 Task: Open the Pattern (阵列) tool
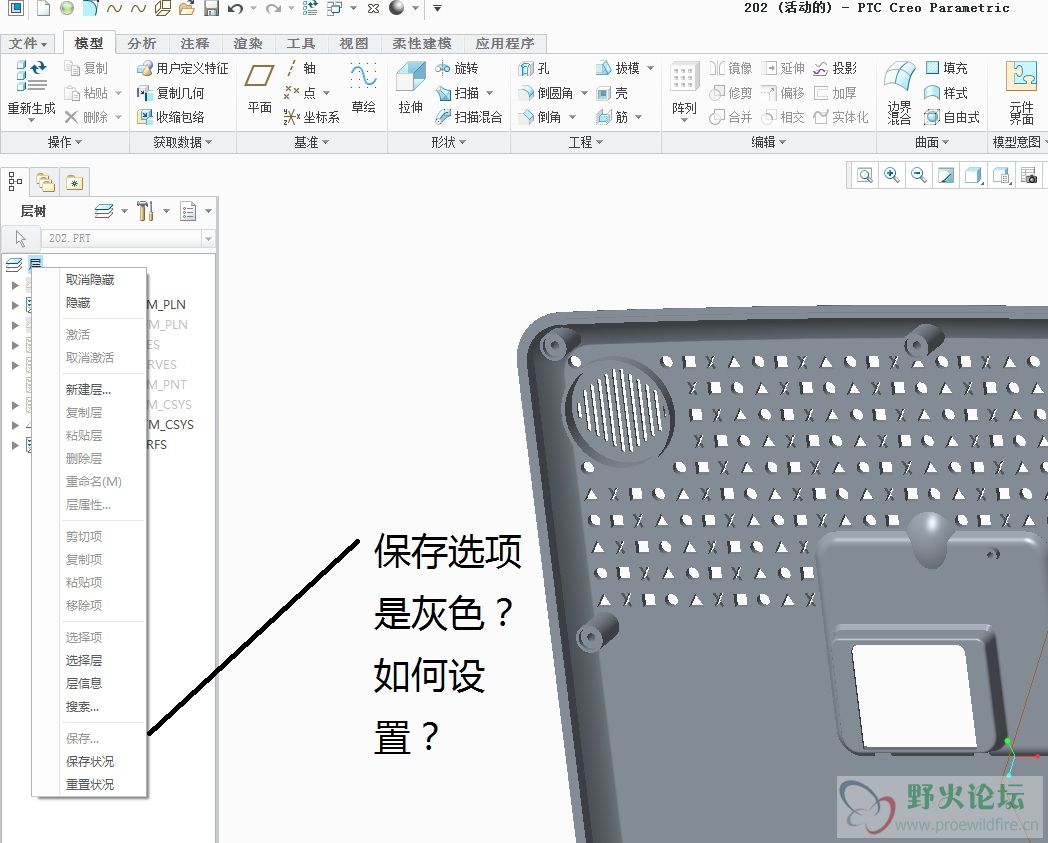coord(684,90)
